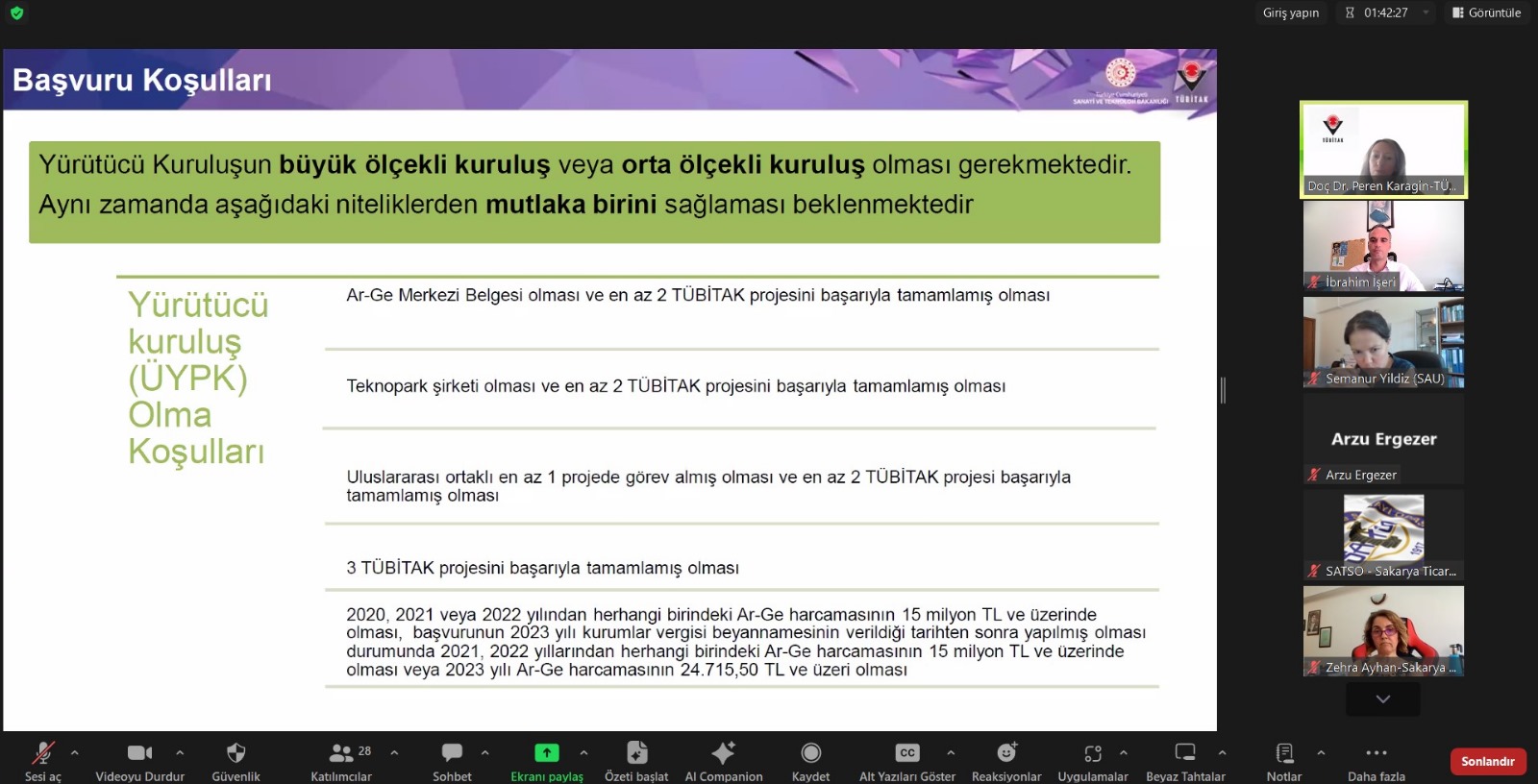Open Daha fazla more options menu
This screenshot has height=784, width=1538.
click(1376, 753)
